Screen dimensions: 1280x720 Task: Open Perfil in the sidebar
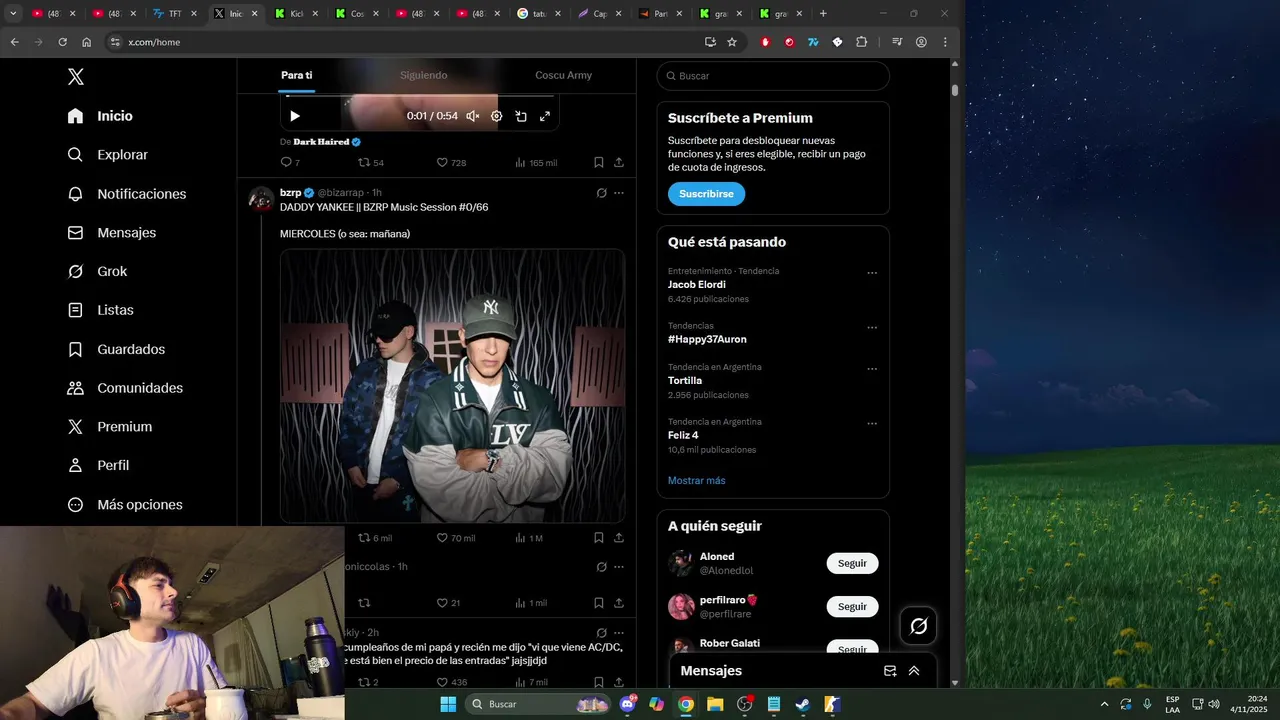tap(98, 465)
